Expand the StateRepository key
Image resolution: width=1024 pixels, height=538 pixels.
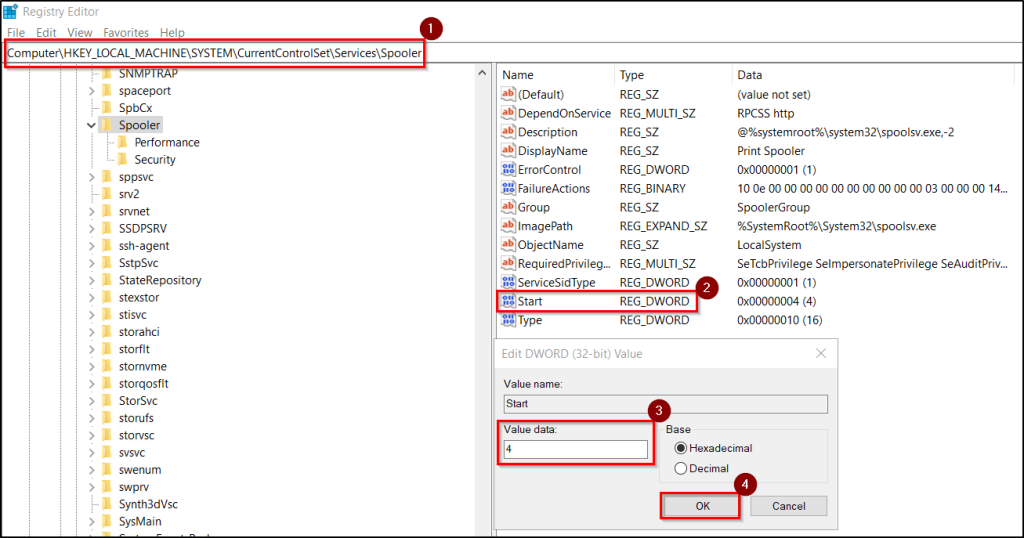(x=91, y=280)
